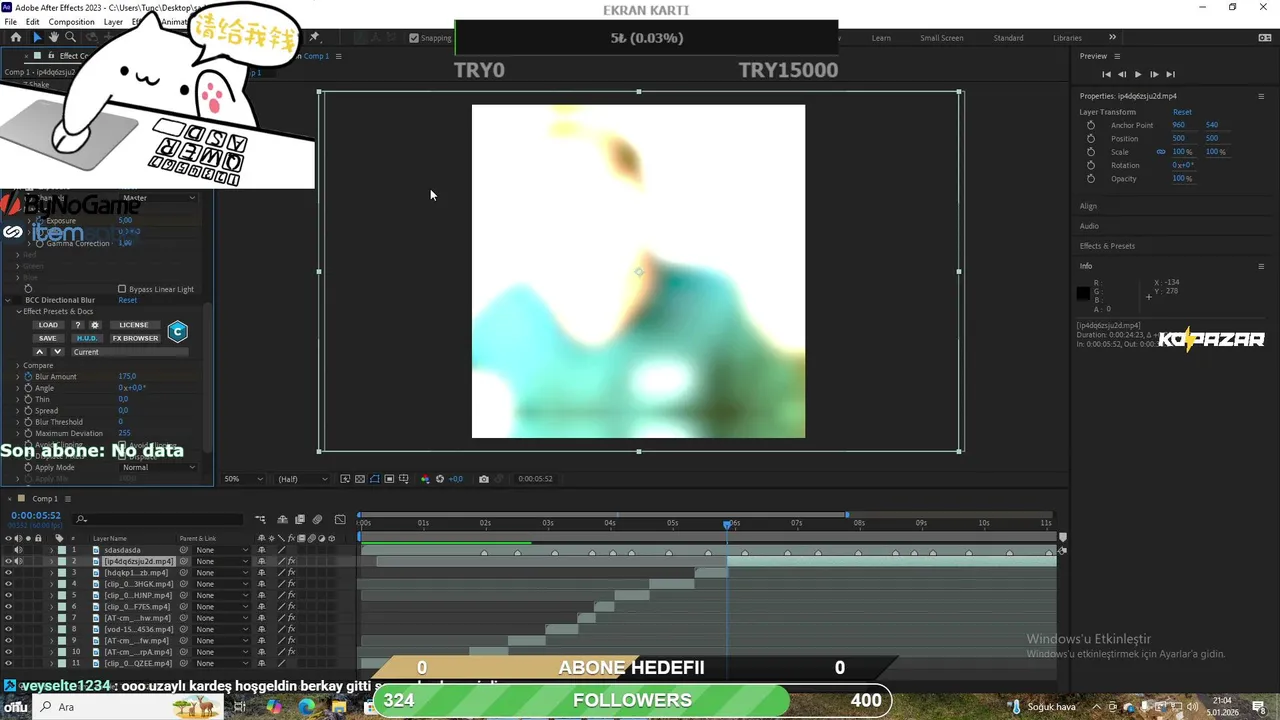1280x720 pixels.
Task: Open Properties panel menu
Action: pyautogui.click(x=1261, y=96)
